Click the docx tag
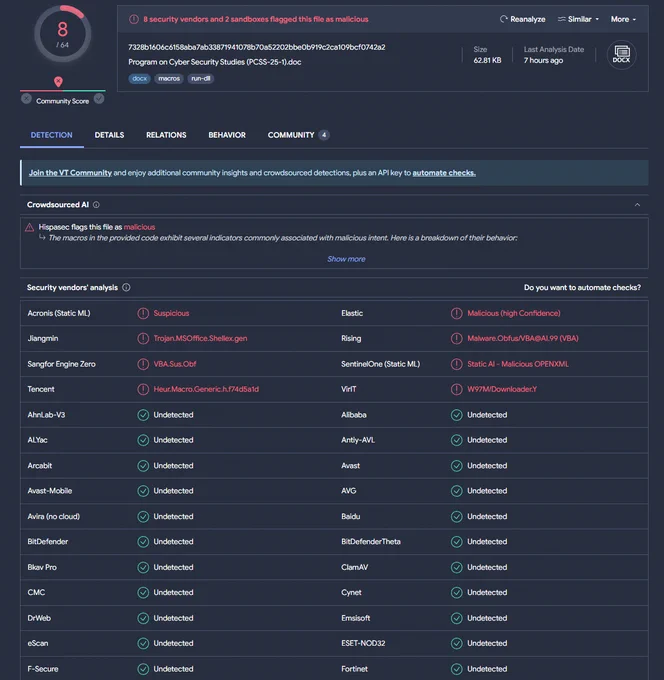Screen dimensions: 664x680 [139, 78]
